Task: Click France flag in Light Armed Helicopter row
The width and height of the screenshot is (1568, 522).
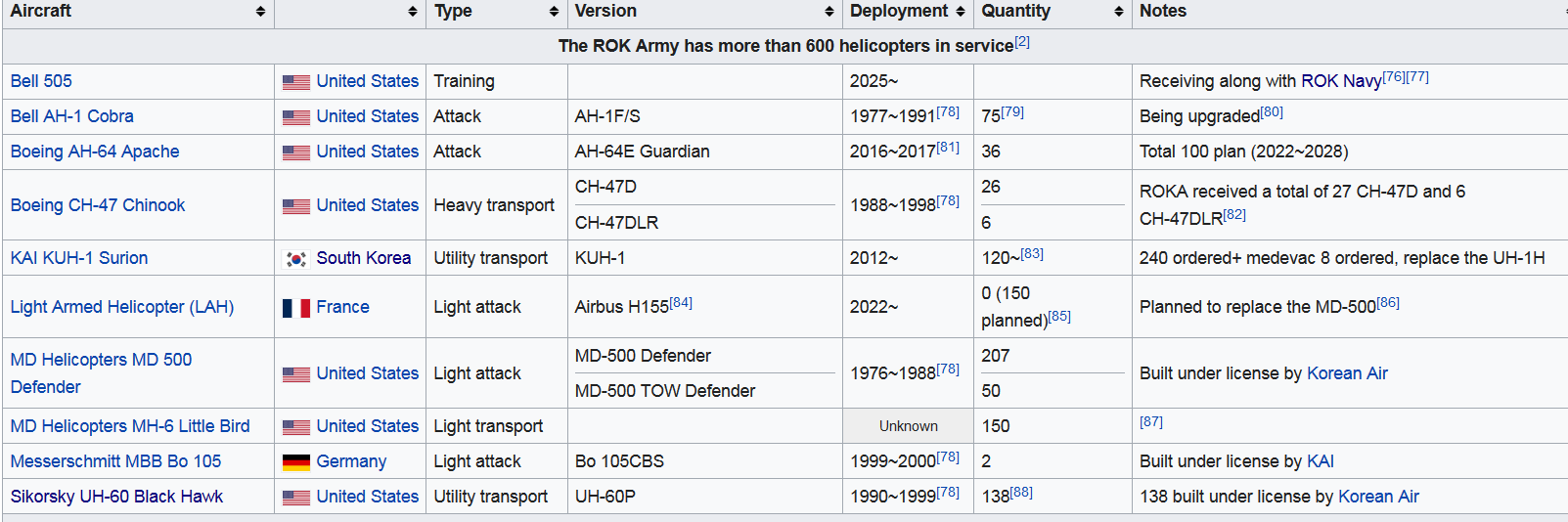Action: point(296,308)
